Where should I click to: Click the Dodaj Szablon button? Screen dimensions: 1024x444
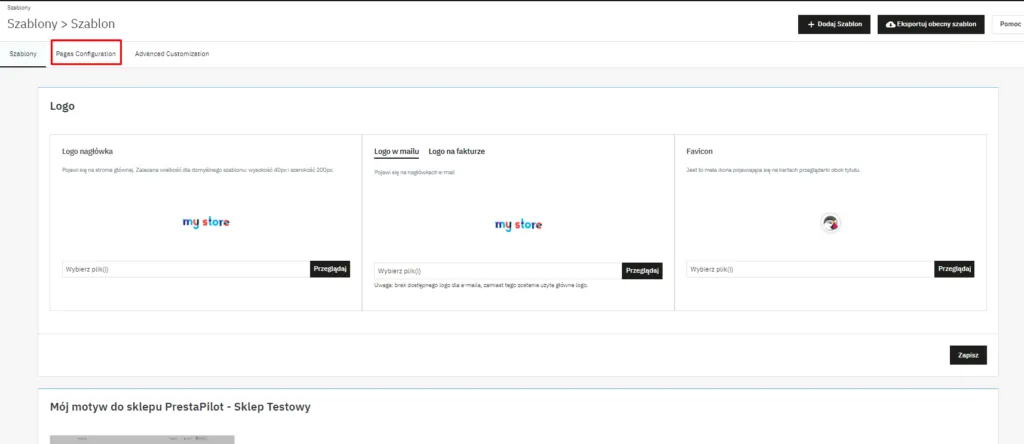(x=834, y=24)
